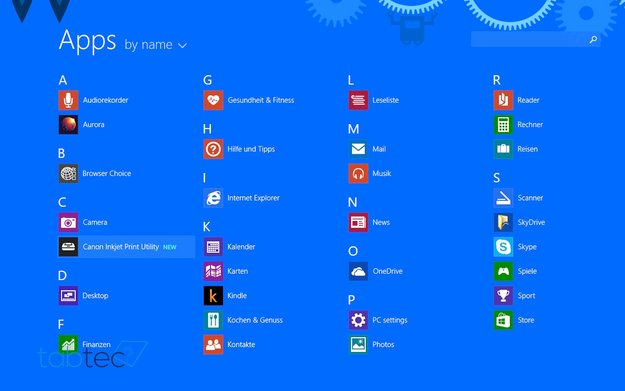Jump via the letter A header
This screenshot has height=391, width=625.
click(x=63, y=80)
